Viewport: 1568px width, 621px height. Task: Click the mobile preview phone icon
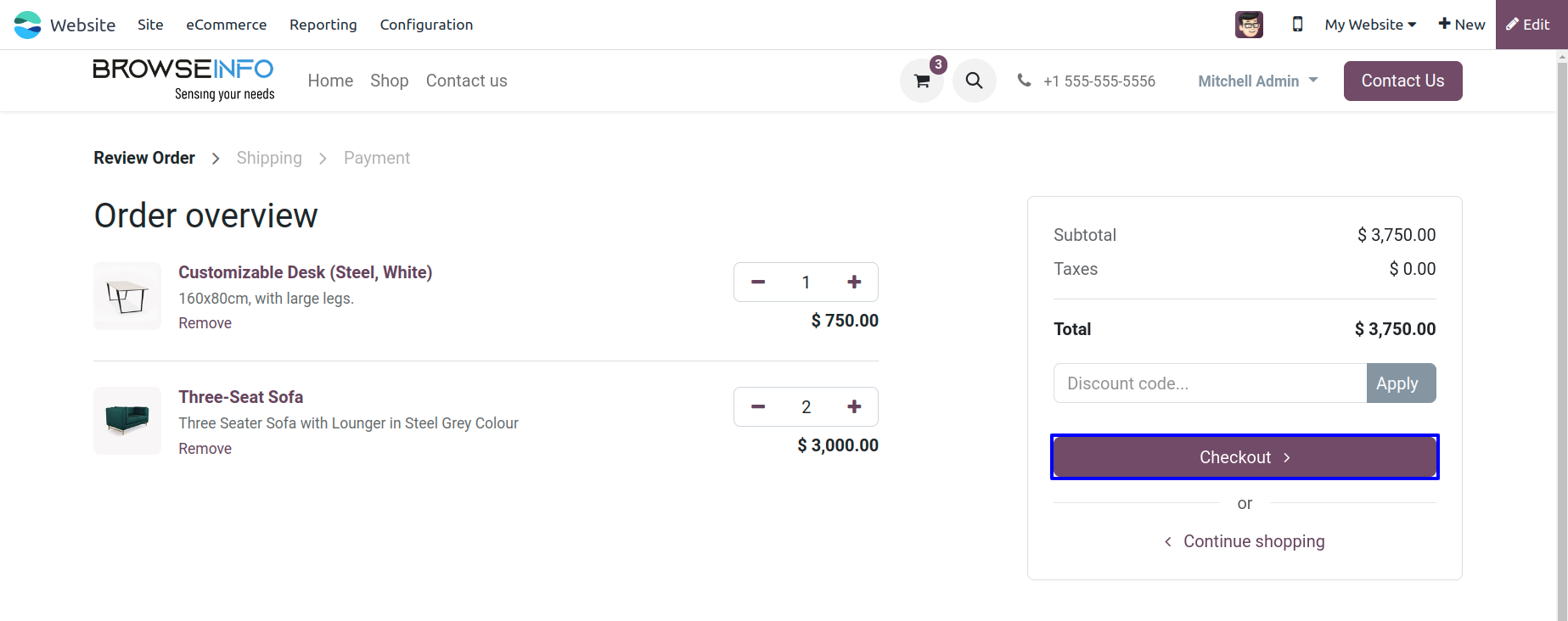click(x=1297, y=25)
